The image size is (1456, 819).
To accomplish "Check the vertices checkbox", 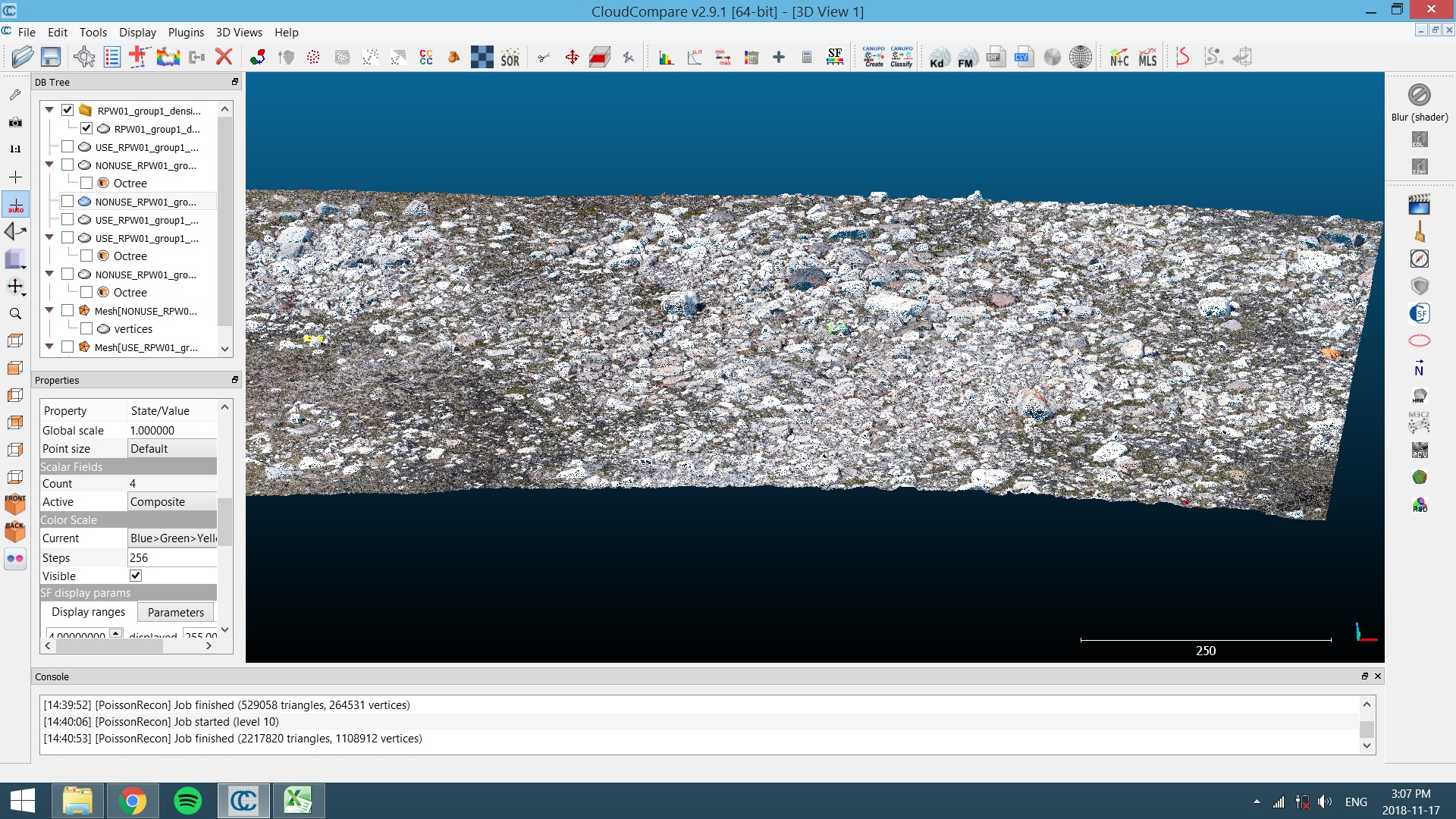I will 86,328.
